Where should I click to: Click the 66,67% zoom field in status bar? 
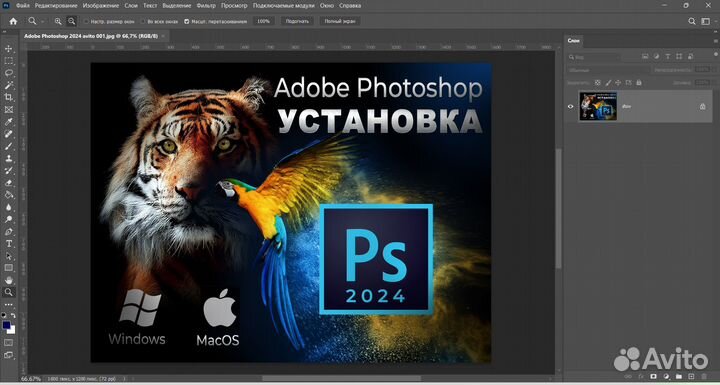tap(31, 379)
